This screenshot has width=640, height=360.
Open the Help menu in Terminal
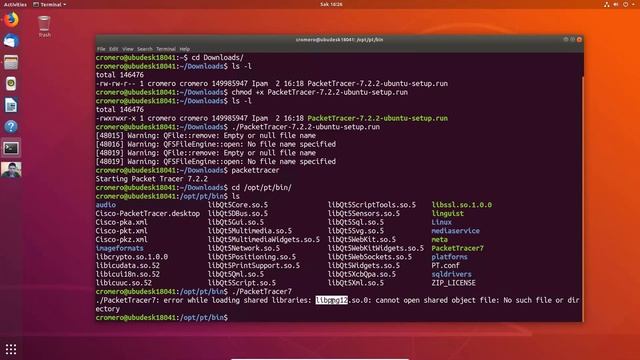pos(184,49)
